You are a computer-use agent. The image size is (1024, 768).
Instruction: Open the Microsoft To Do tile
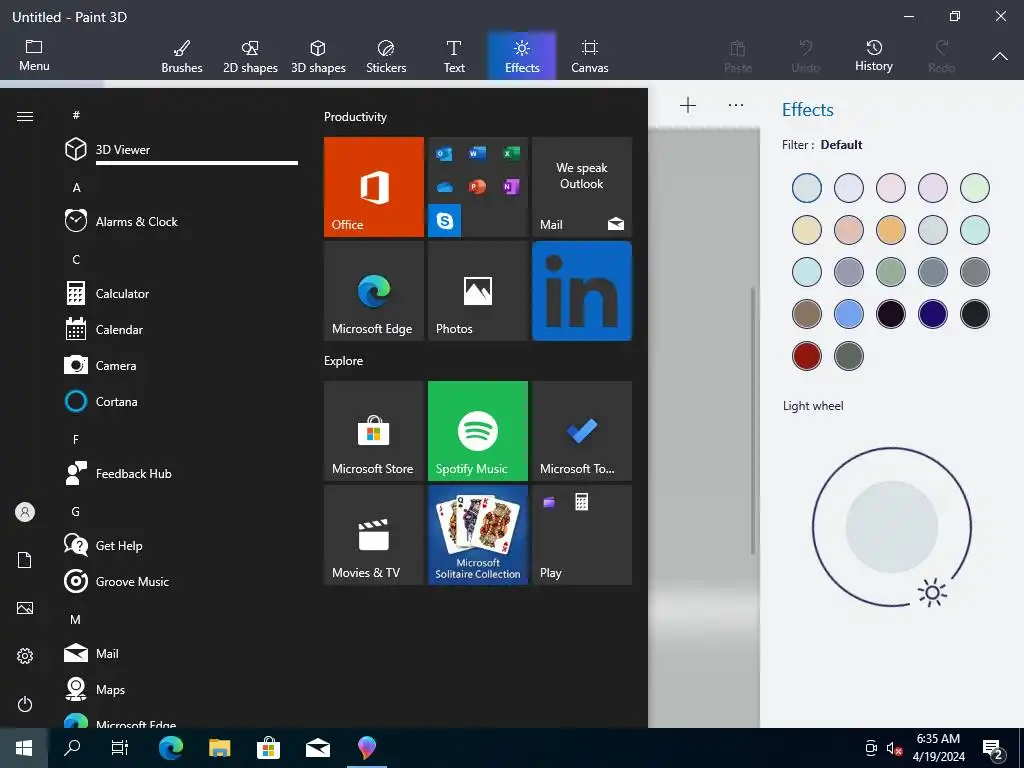[x=582, y=431]
